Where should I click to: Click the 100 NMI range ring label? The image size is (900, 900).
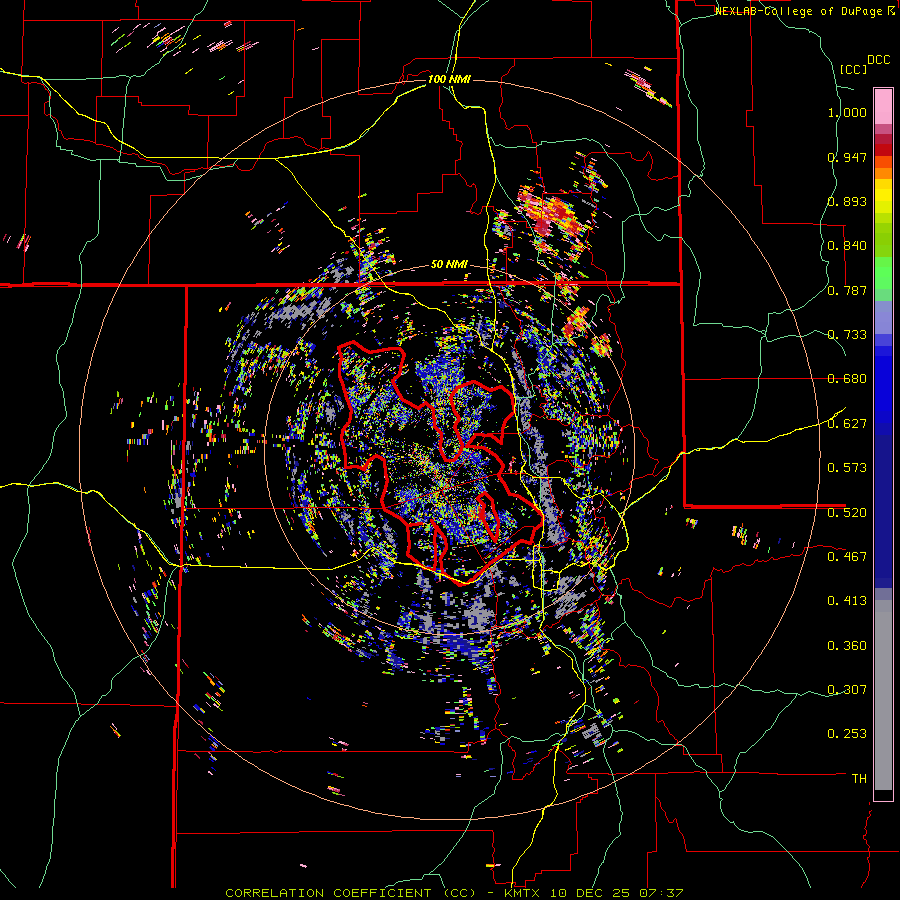coord(449,79)
